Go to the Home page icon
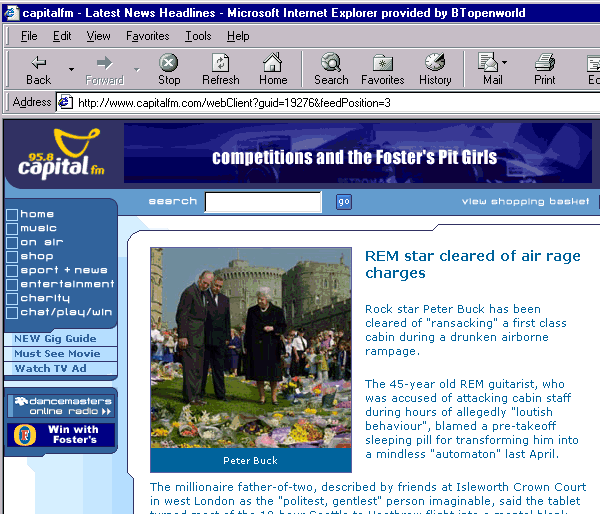Image resolution: width=600 pixels, height=514 pixels. click(x=272, y=62)
